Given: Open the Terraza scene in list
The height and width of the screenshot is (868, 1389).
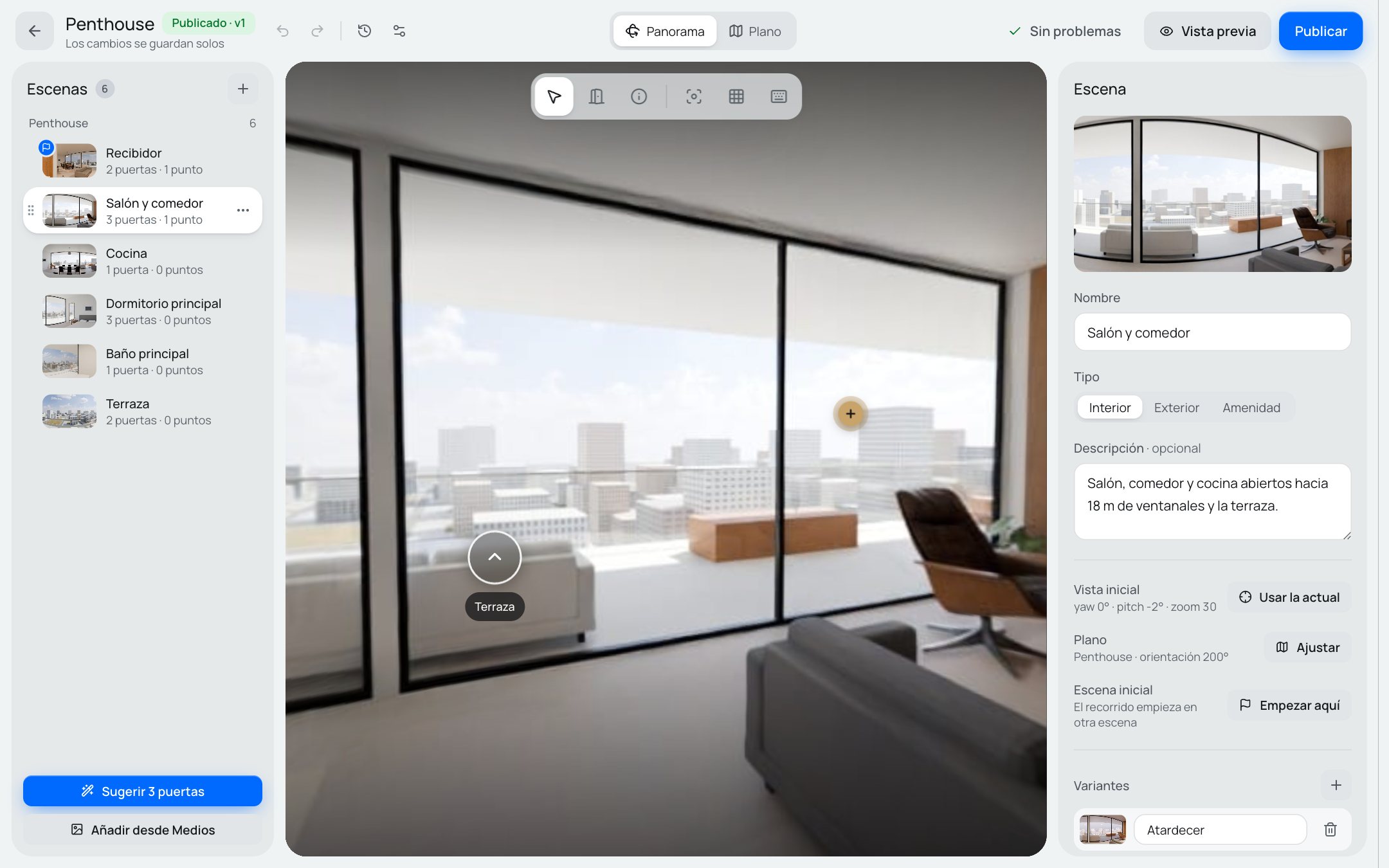Looking at the screenshot, I should point(143,411).
